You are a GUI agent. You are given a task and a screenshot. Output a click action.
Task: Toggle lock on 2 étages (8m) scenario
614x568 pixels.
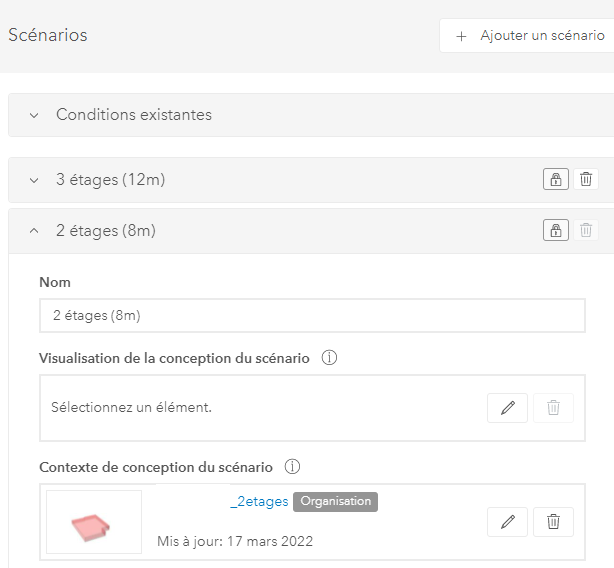556,230
